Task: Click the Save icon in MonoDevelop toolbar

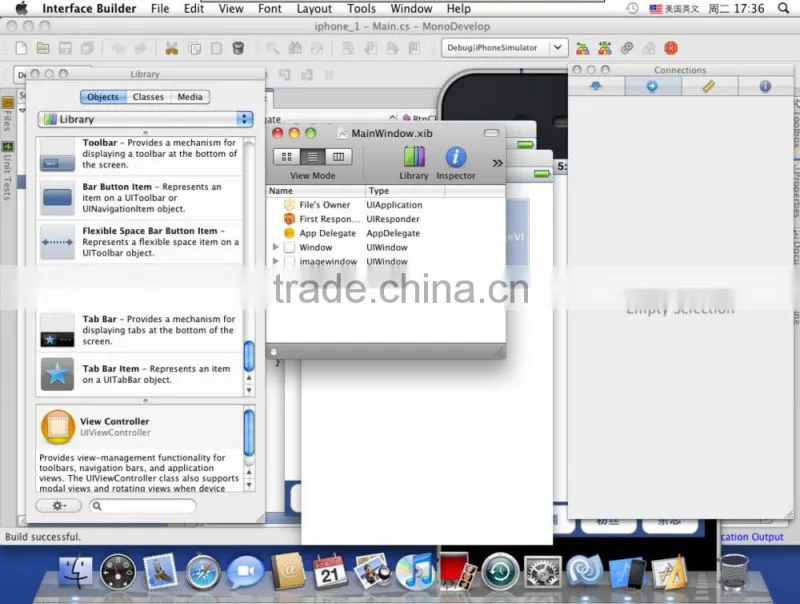Action: coord(65,48)
